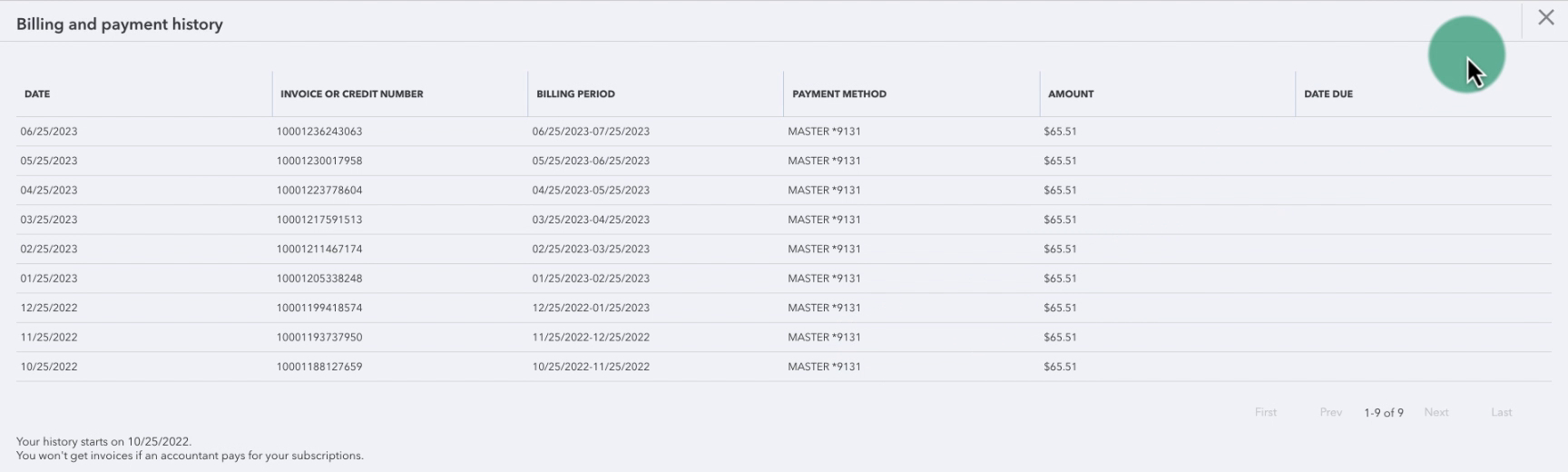Image resolution: width=1568 pixels, height=472 pixels.
Task: Open invoice 10001211467174
Action: pos(319,249)
